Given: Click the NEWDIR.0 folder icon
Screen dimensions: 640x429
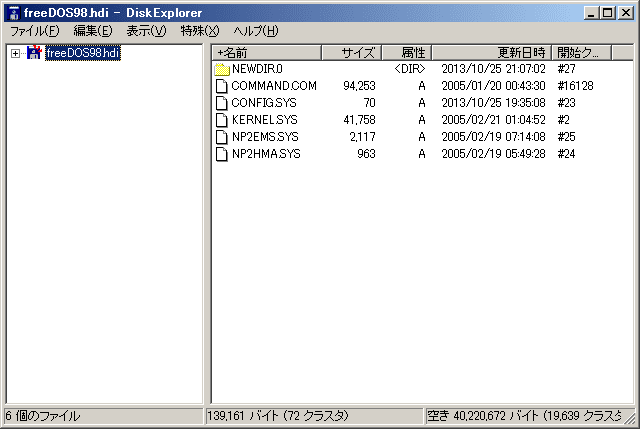Looking at the screenshot, I should [x=222, y=69].
